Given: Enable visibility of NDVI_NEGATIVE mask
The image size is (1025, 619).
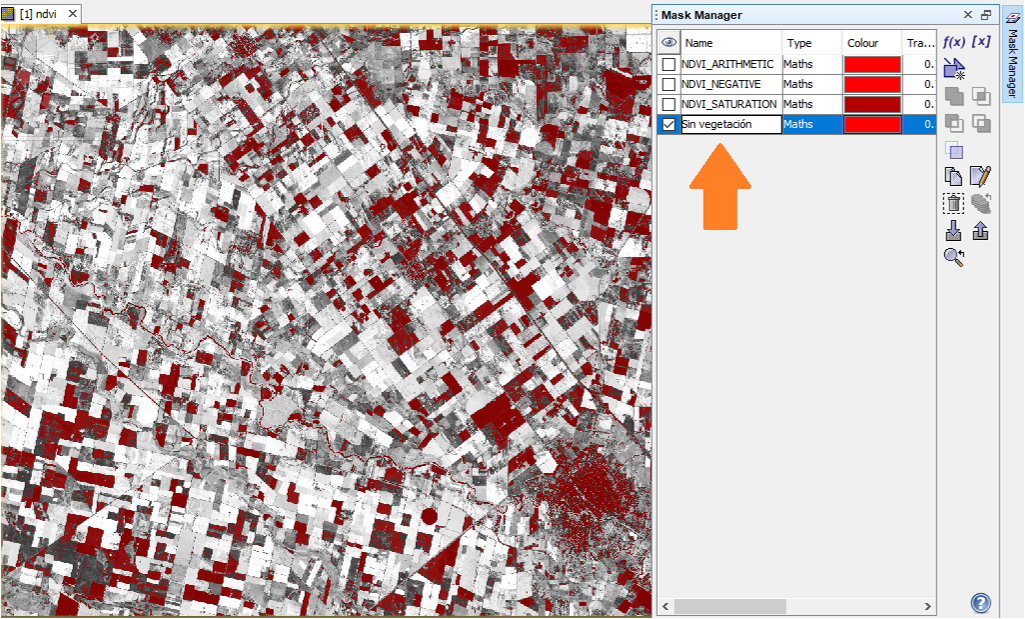Looking at the screenshot, I should (x=668, y=84).
